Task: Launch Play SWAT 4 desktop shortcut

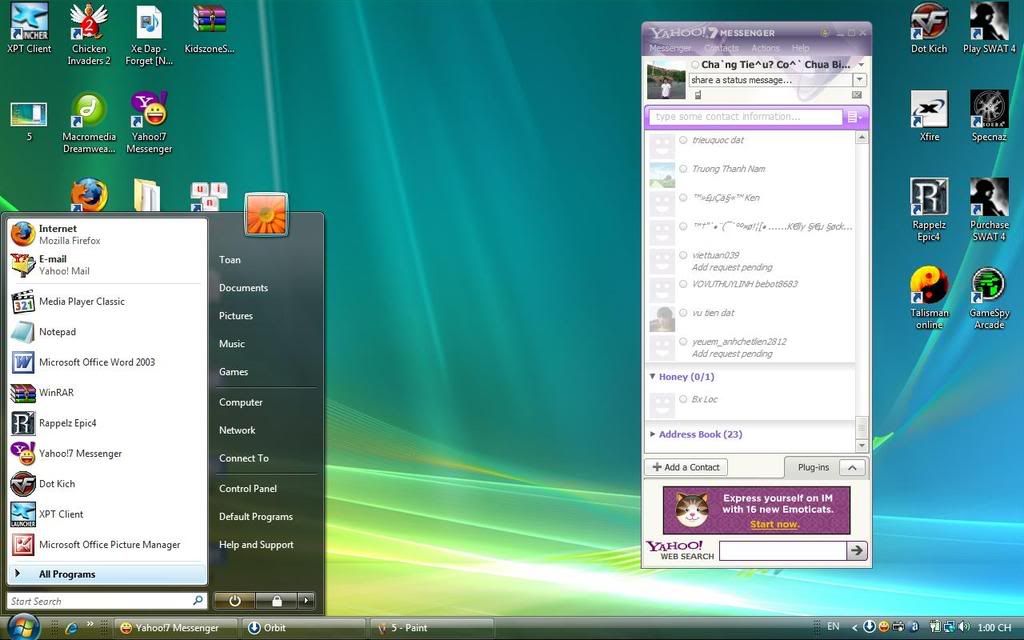Action: point(989,29)
